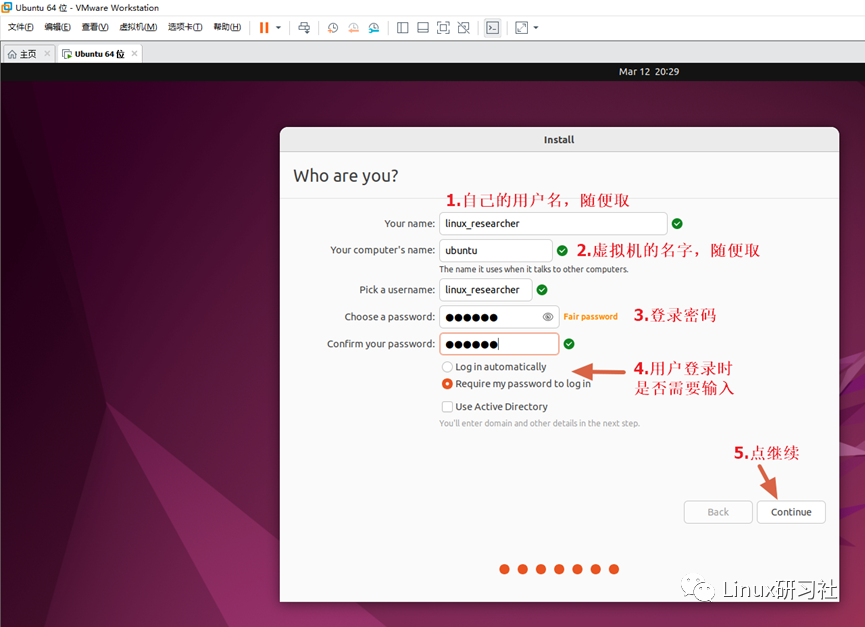
Task: Open the 虚拟机(M) menu
Action: [138, 27]
